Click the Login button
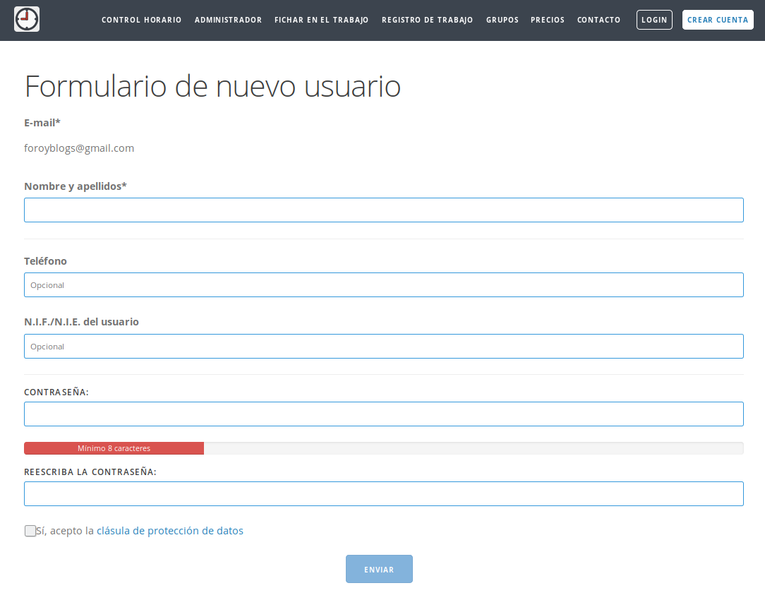 [654, 20]
